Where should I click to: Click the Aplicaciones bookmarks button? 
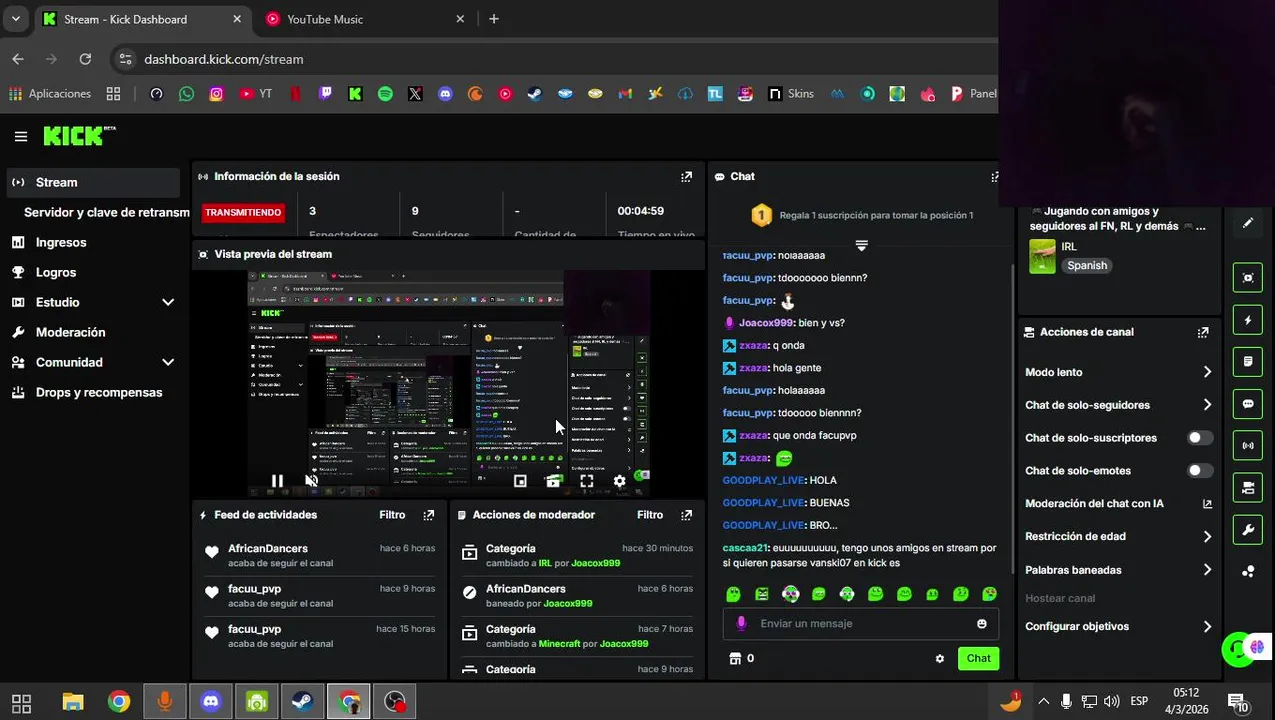[50, 94]
